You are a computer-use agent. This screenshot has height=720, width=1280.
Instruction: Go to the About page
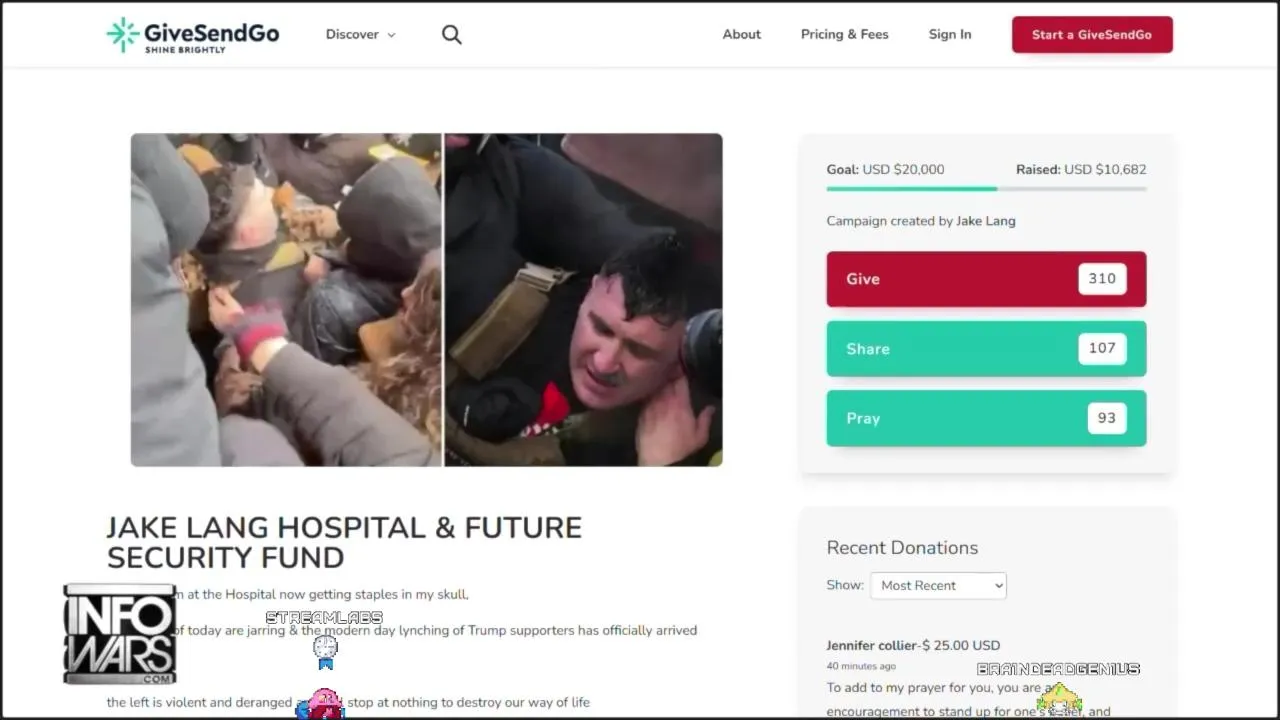[x=742, y=34]
